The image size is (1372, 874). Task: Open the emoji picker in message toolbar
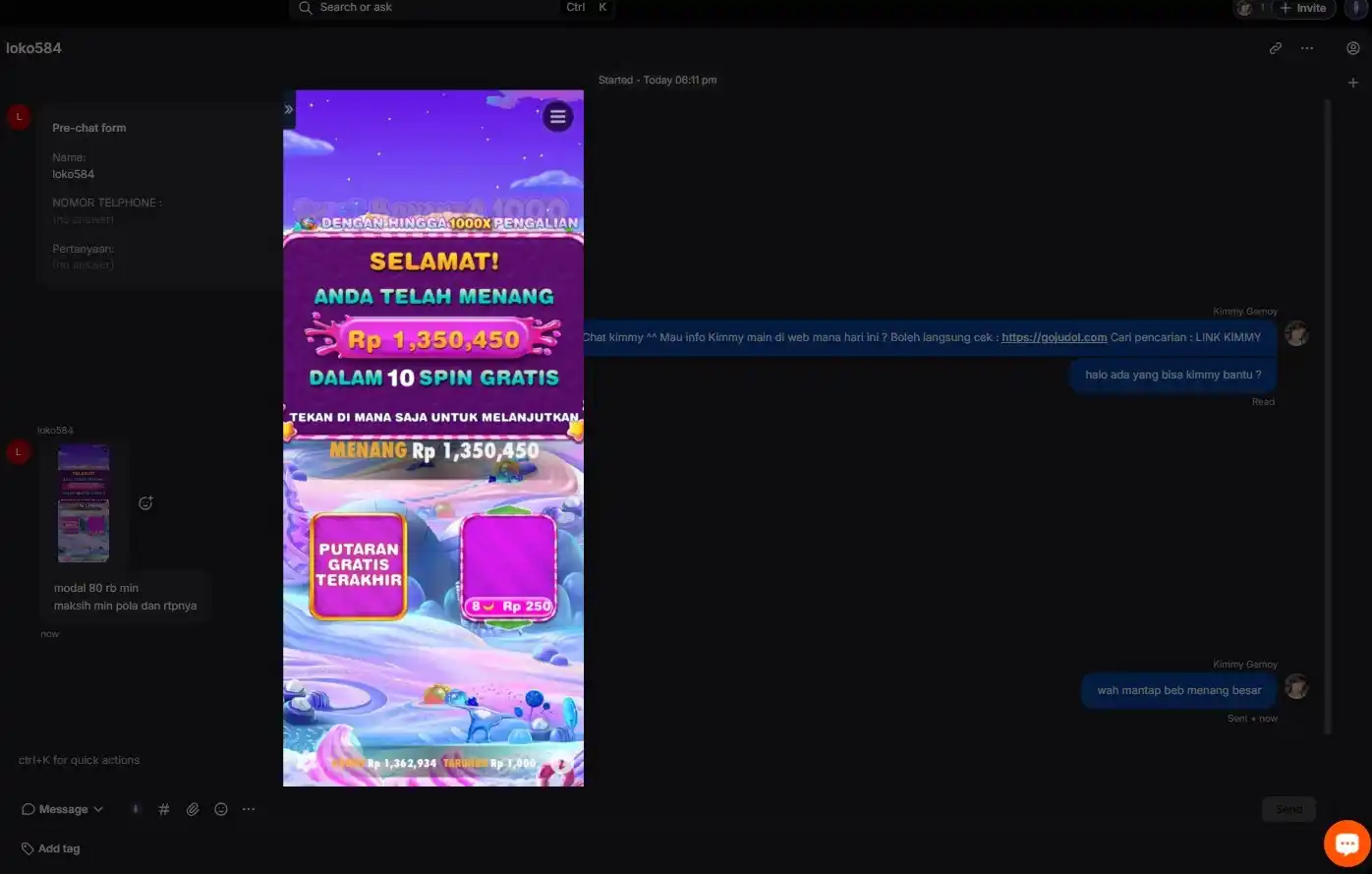pos(221,809)
